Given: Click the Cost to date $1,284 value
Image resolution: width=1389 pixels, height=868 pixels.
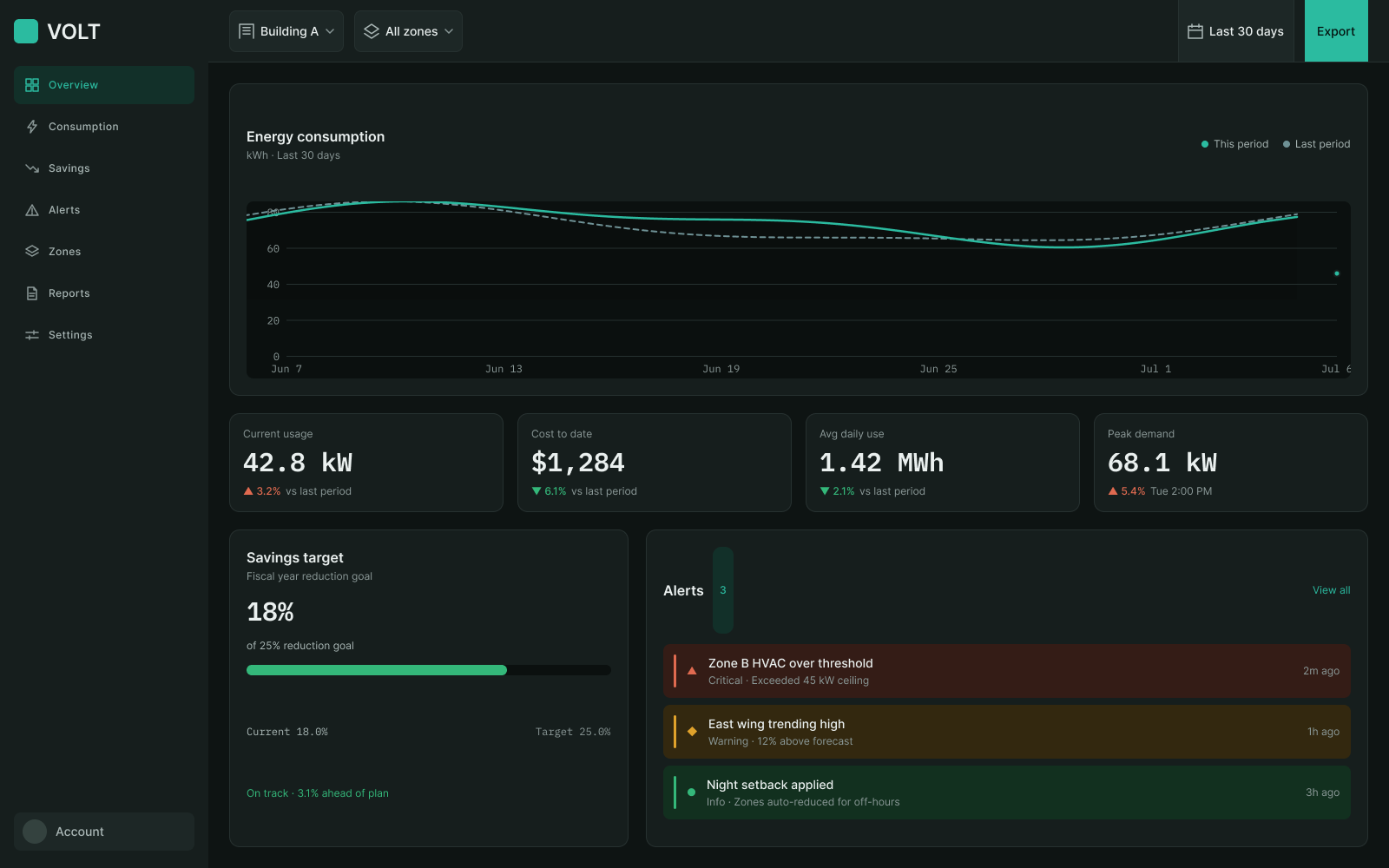Looking at the screenshot, I should point(578,463).
